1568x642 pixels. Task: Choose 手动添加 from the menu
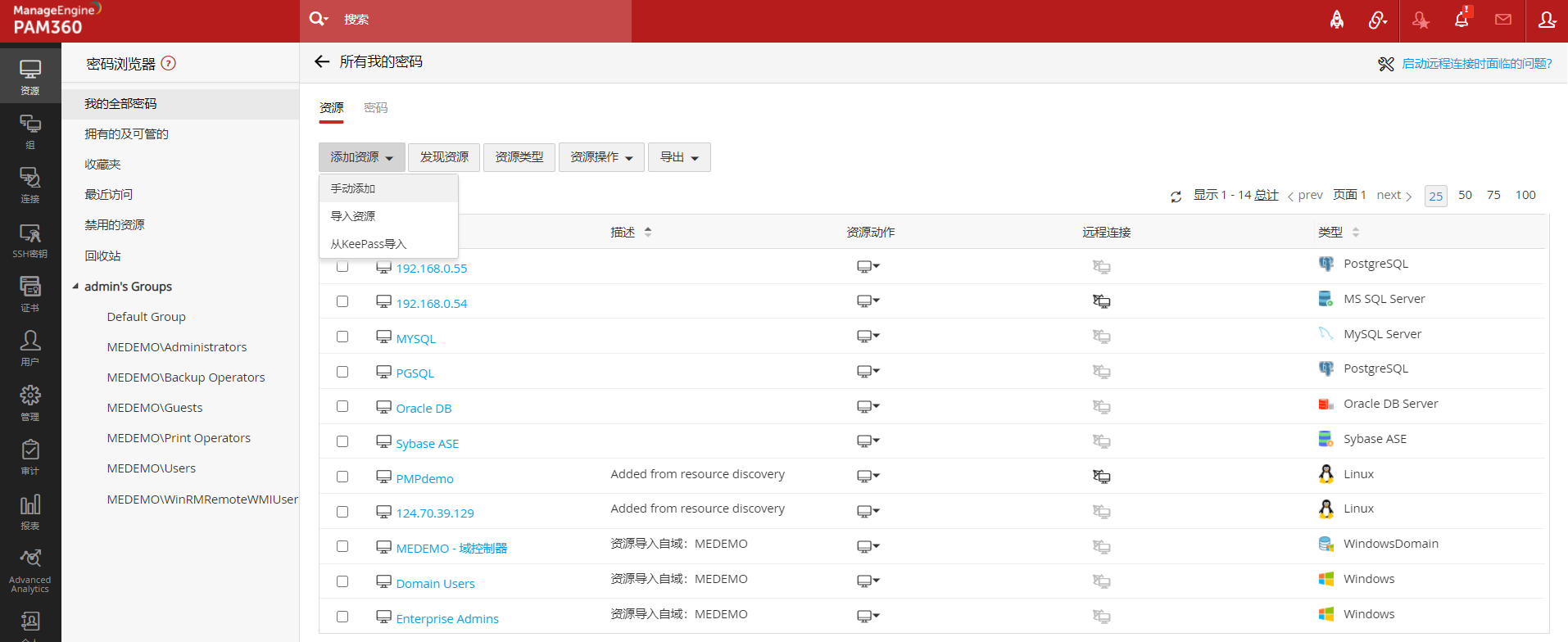coord(353,188)
